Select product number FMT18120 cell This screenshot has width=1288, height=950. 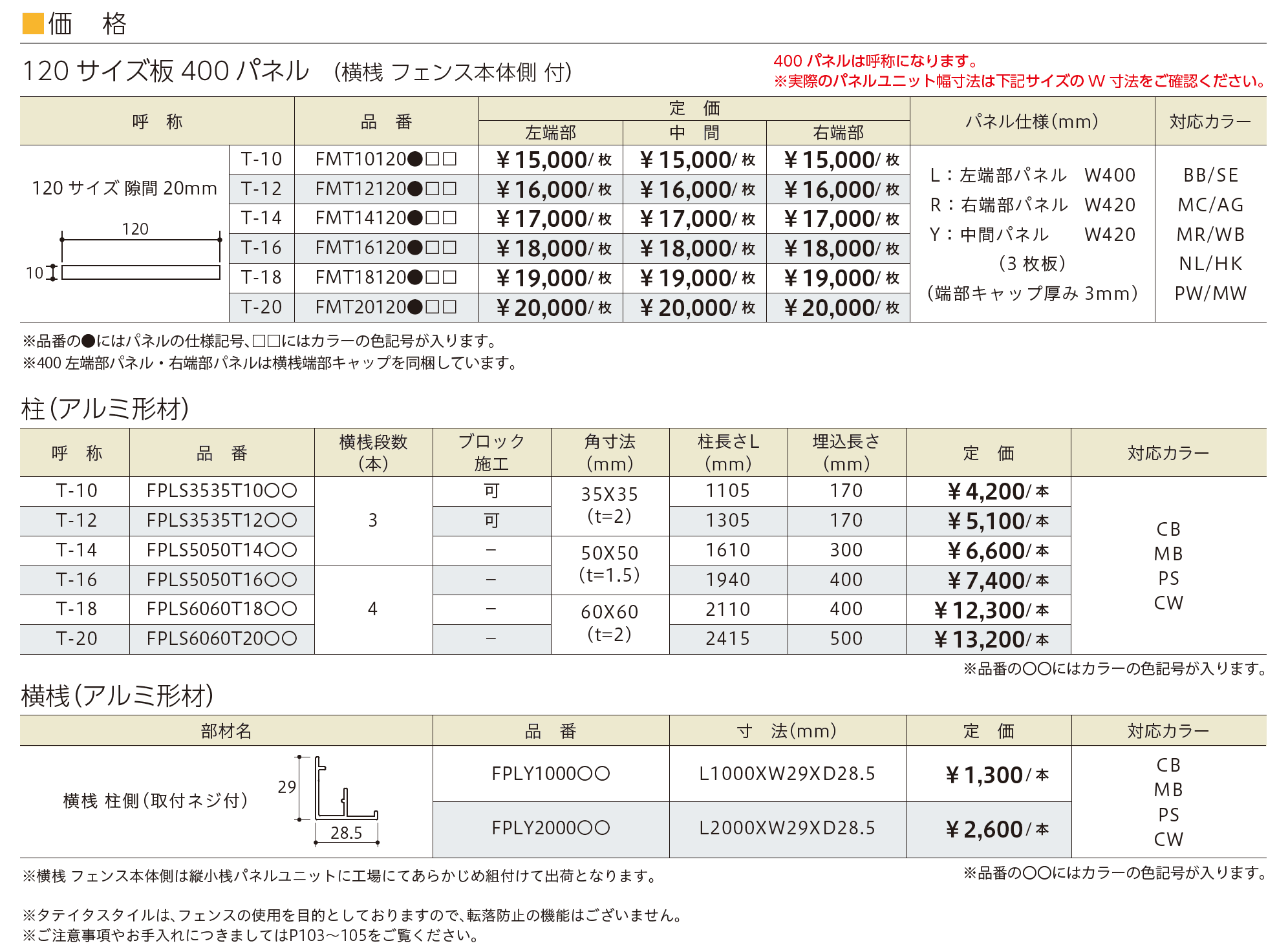[x=386, y=277]
